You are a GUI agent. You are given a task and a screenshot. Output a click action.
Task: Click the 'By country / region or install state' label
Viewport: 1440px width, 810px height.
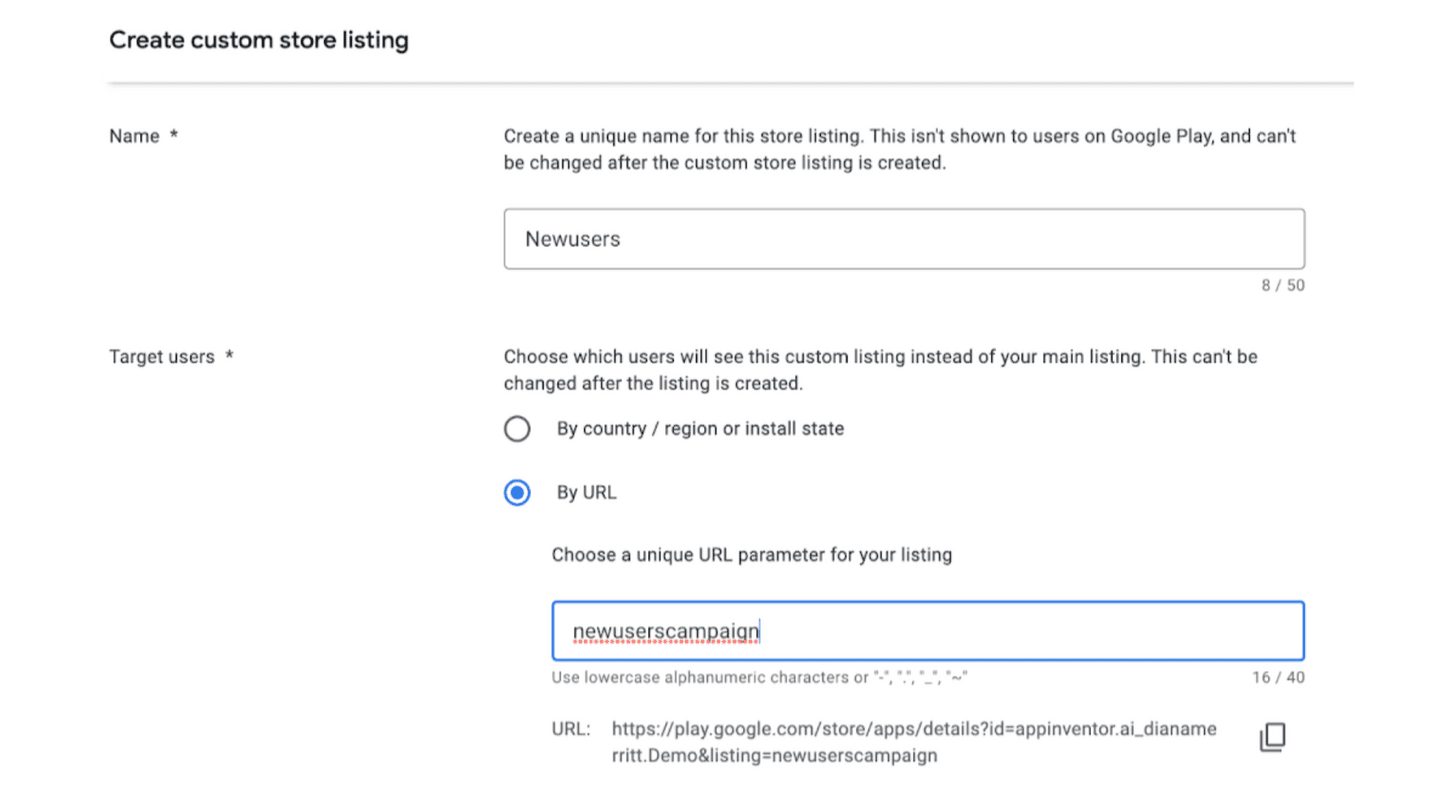coord(700,429)
